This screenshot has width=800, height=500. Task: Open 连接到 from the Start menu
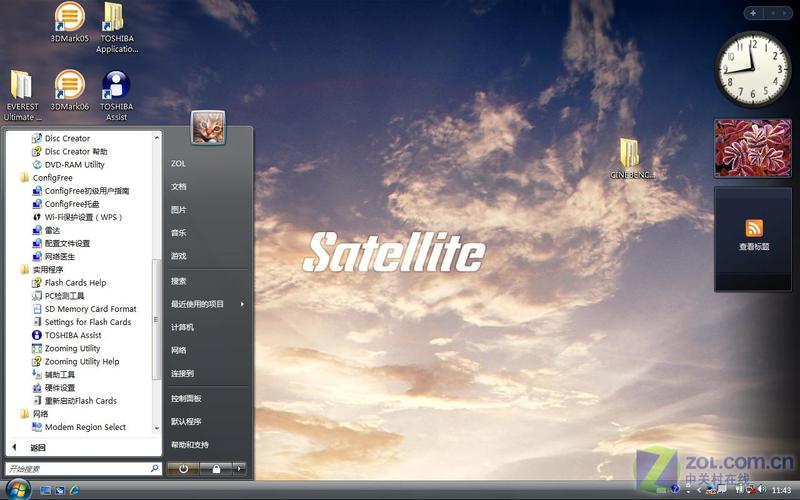click(182, 373)
